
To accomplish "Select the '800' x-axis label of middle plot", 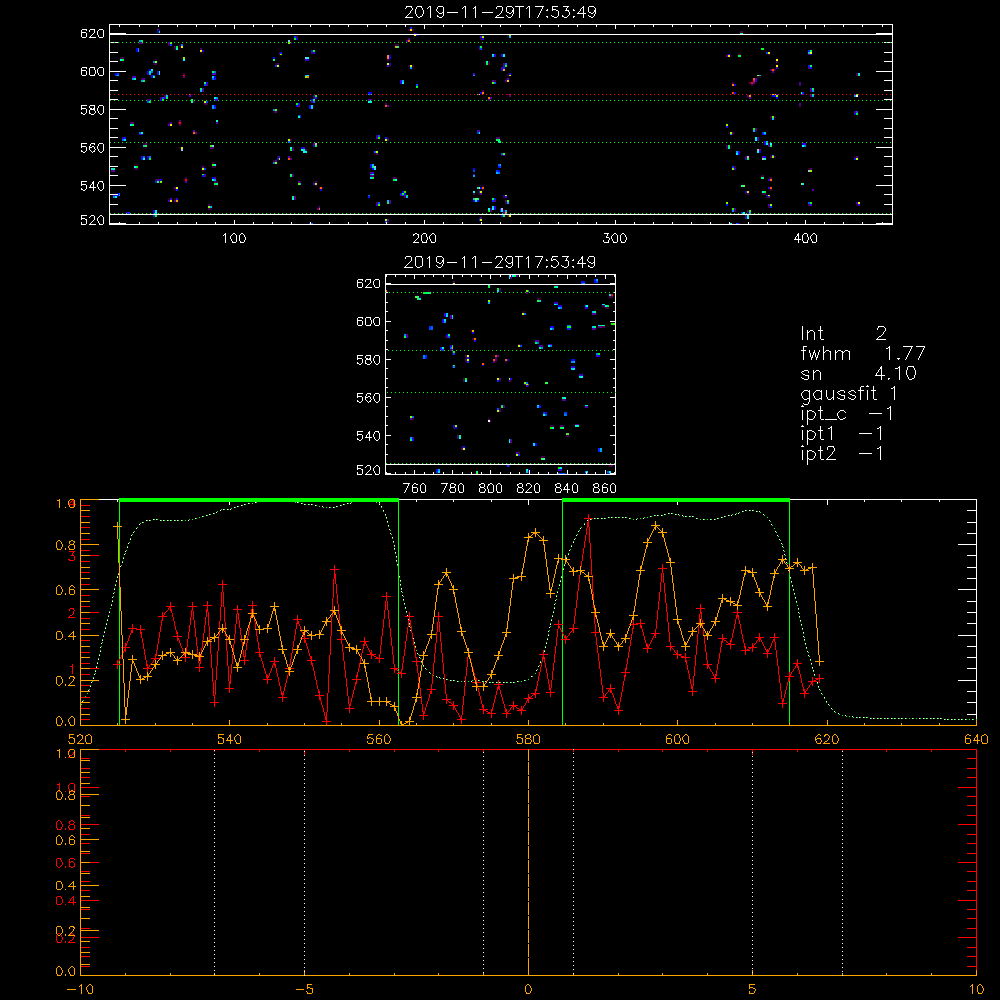I will tap(490, 489).
